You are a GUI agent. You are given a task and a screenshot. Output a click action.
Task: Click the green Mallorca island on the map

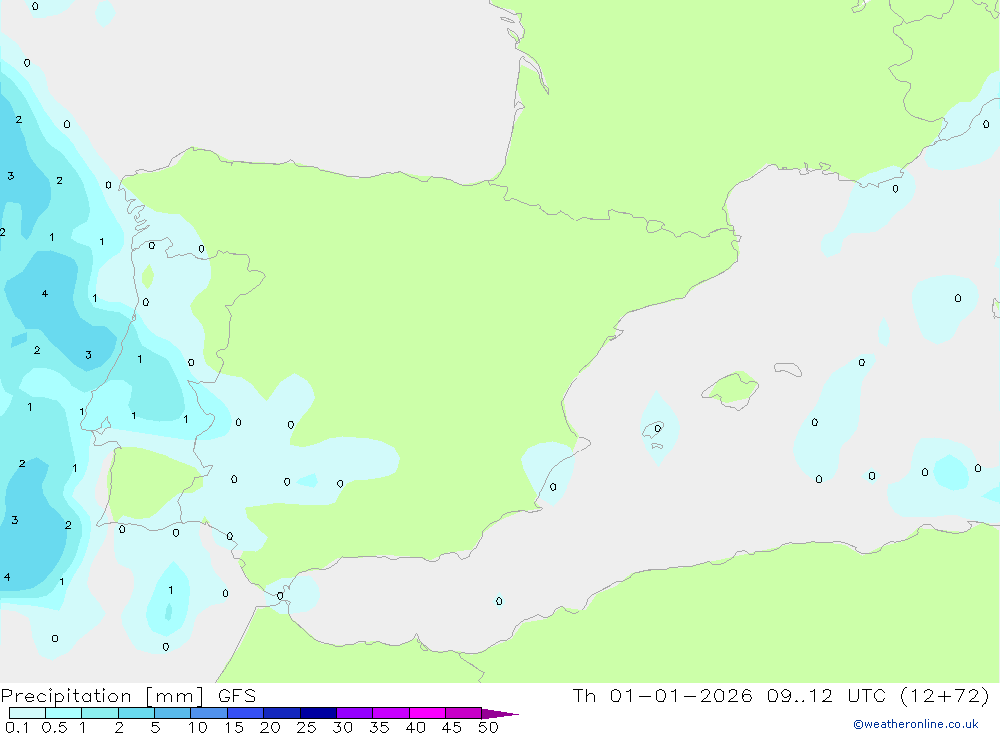point(731,389)
